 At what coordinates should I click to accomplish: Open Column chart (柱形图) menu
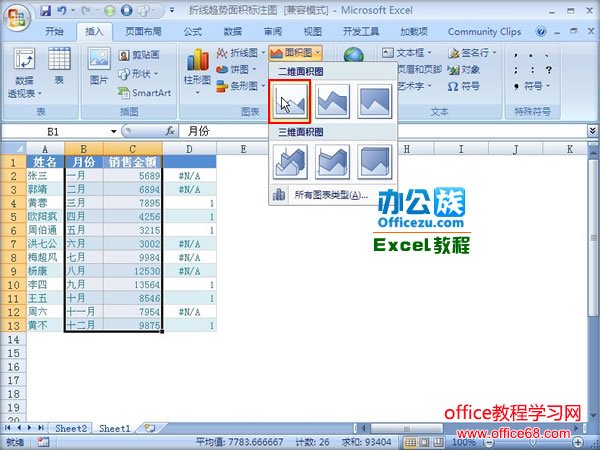tap(197, 71)
